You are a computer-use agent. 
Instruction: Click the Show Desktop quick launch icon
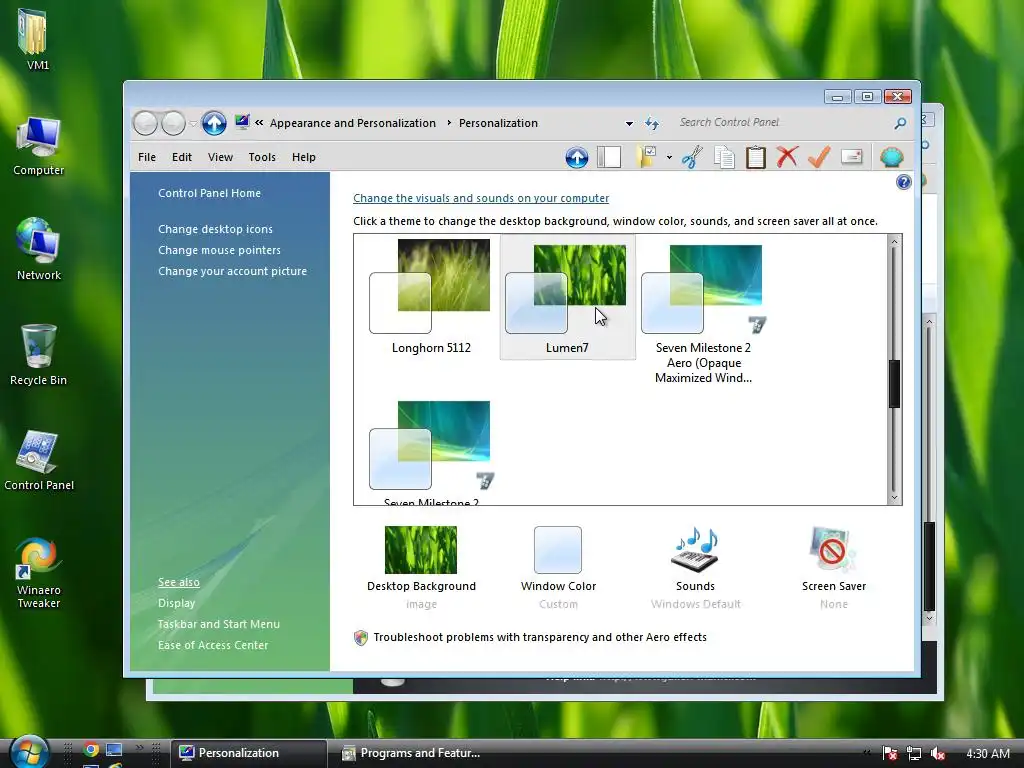114,750
